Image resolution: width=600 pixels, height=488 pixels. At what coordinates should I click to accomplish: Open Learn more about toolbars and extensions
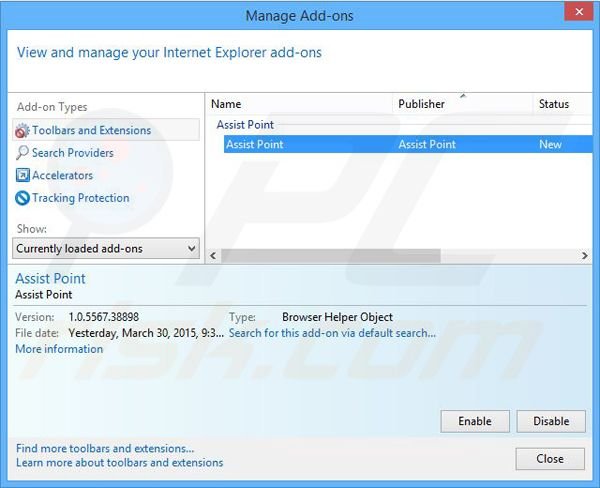[x=119, y=463]
